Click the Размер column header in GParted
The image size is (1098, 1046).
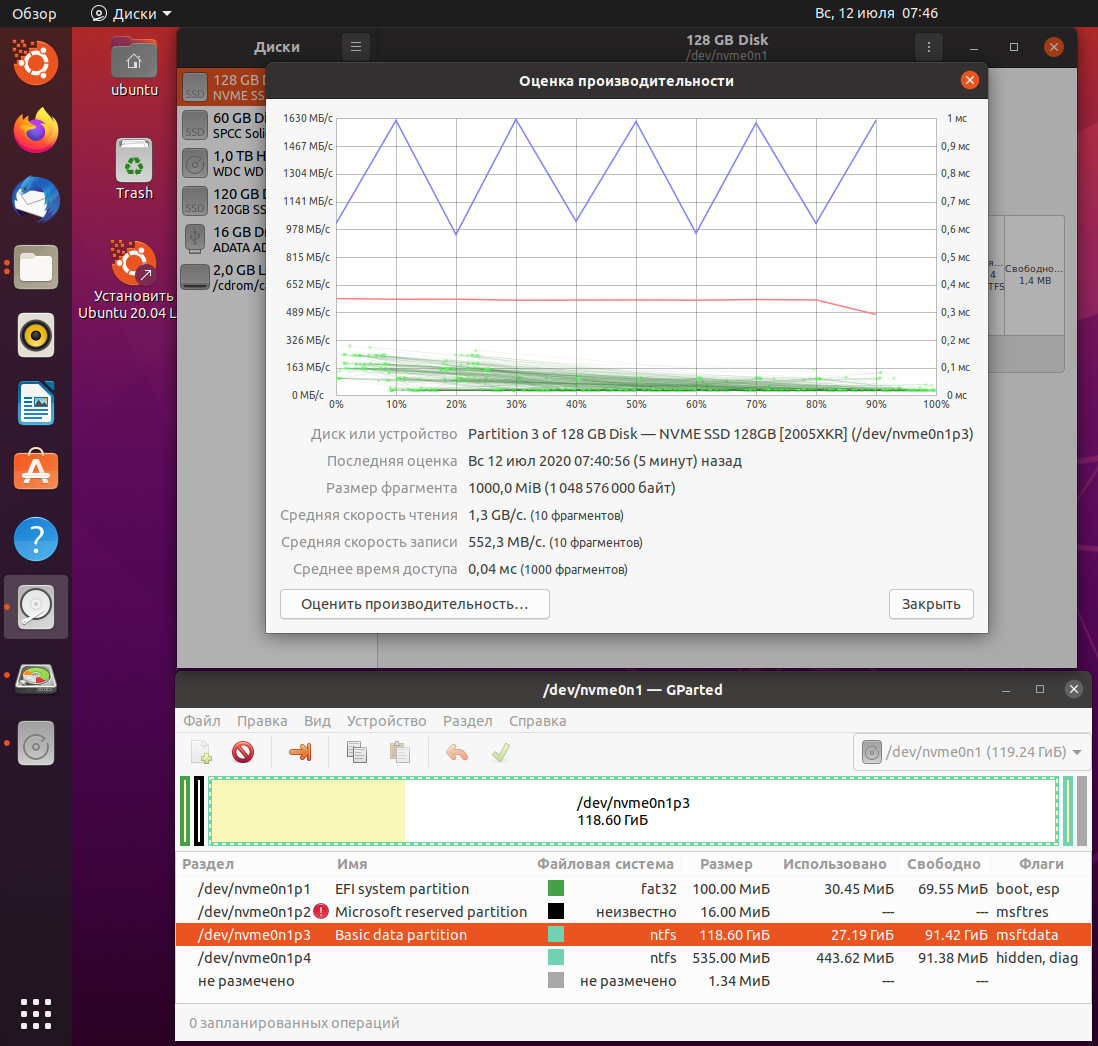(726, 864)
